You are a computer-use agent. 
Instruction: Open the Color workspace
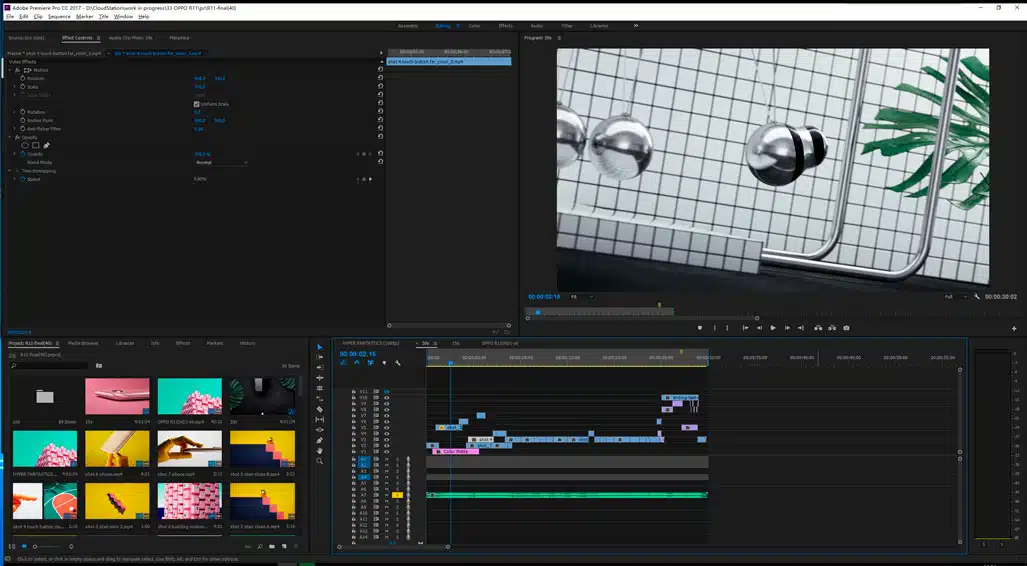(474, 26)
